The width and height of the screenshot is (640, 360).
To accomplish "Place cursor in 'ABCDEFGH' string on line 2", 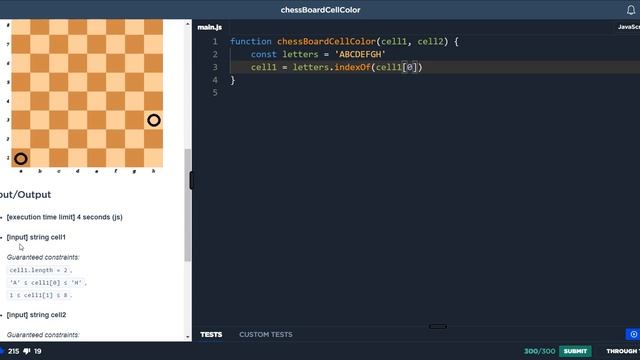I will coord(360,54).
